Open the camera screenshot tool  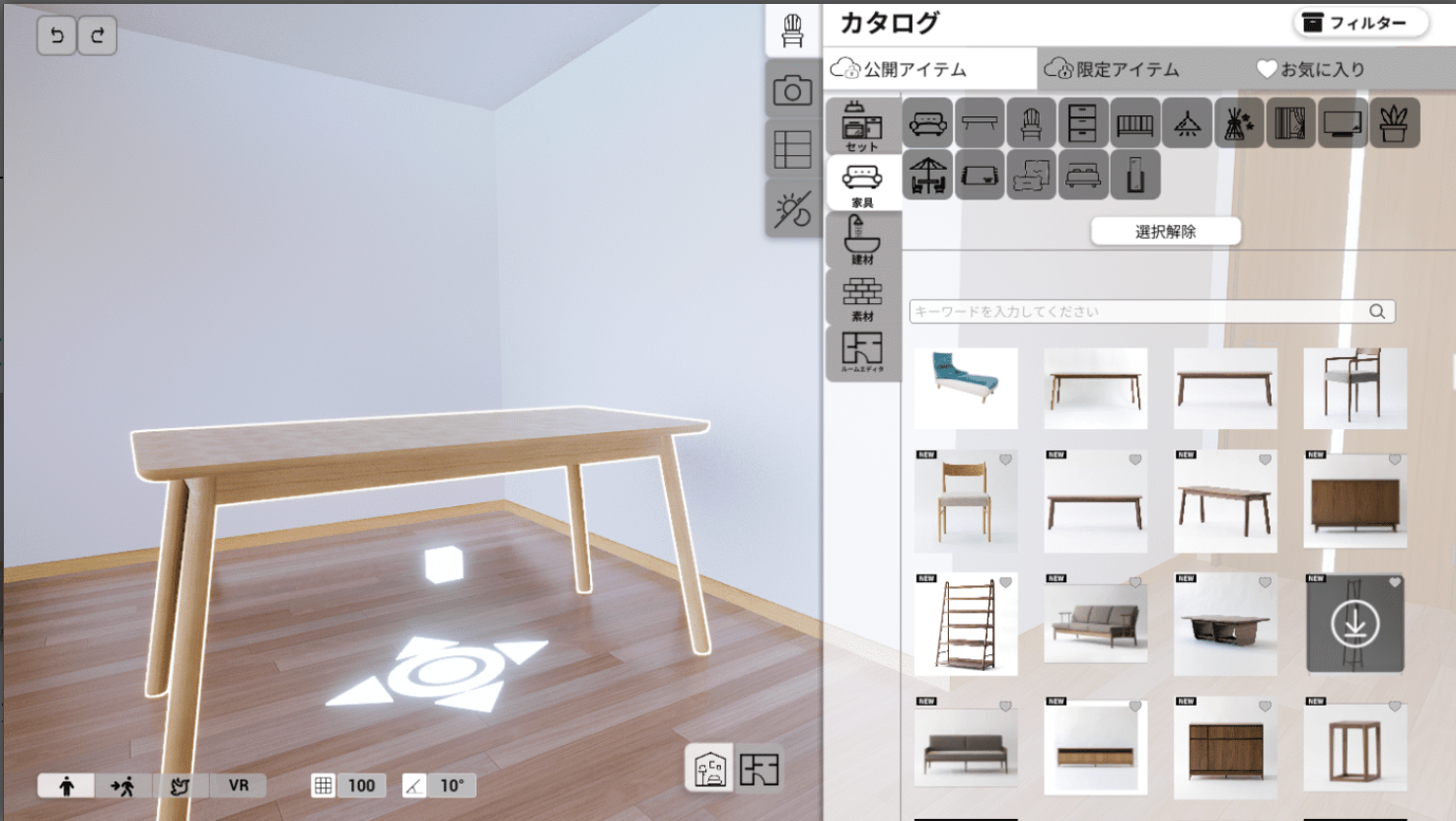pos(793,91)
